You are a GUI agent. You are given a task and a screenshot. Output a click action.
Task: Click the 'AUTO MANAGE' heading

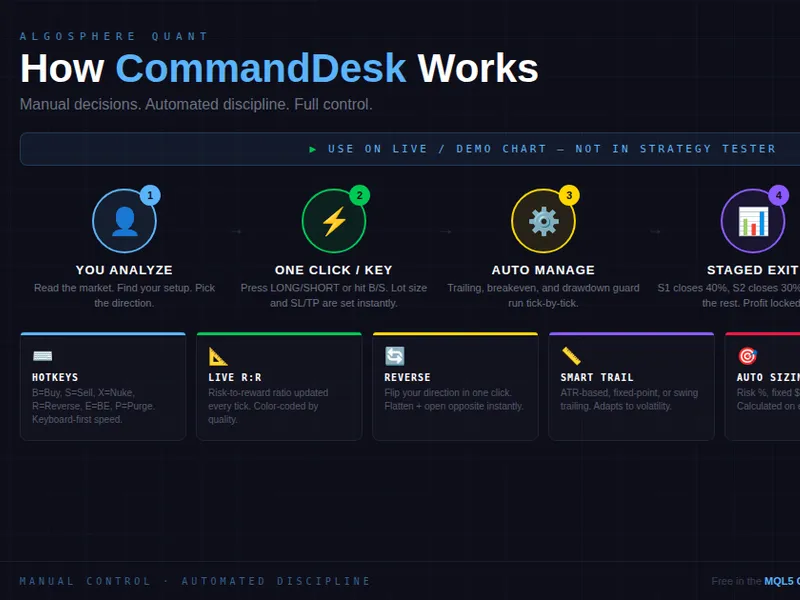click(x=543, y=270)
